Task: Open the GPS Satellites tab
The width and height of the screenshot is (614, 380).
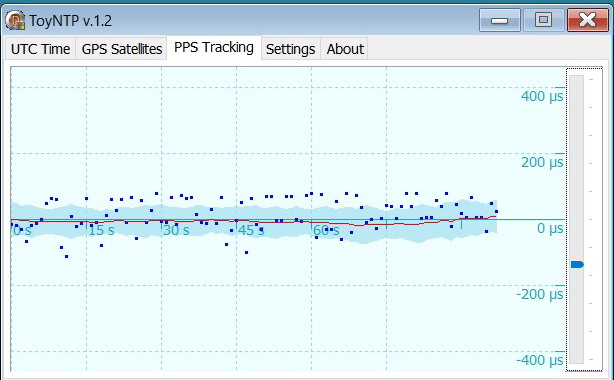Action: tap(122, 49)
